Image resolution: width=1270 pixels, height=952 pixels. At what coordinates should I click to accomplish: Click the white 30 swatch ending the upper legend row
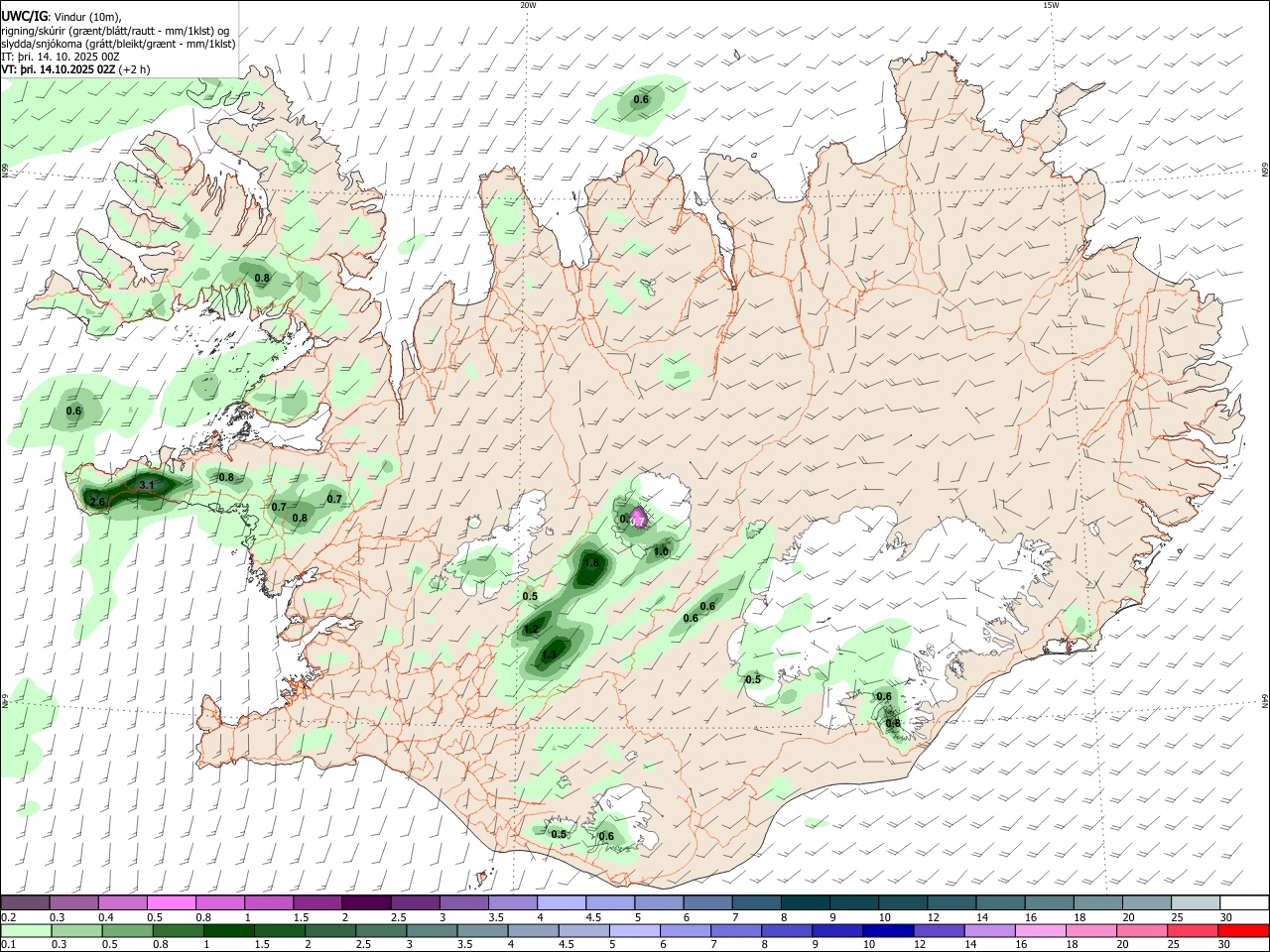[x=1244, y=903]
